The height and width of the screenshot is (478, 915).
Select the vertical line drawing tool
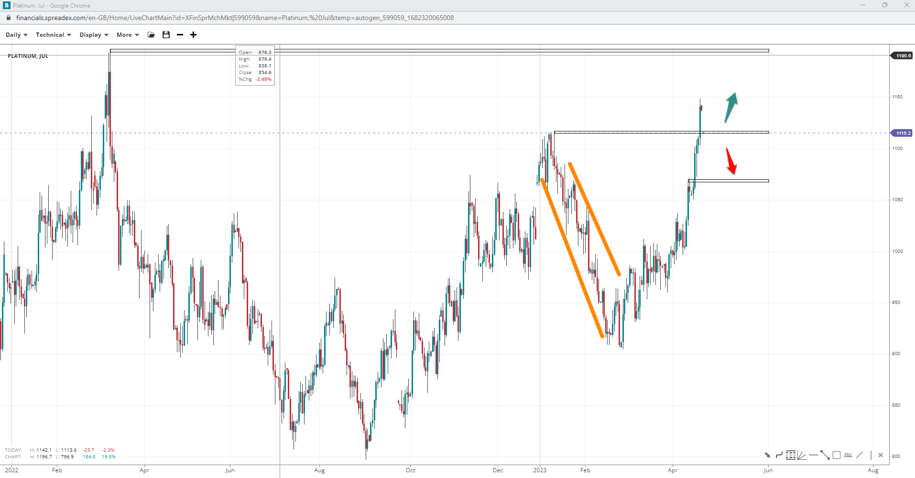coord(871,455)
